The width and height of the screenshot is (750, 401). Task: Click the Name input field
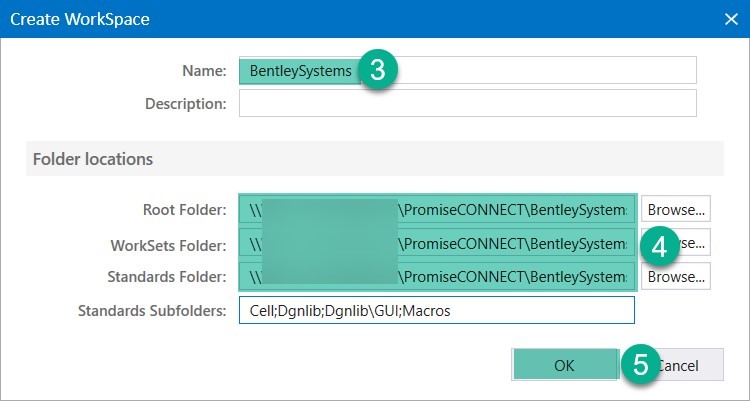click(x=467, y=70)
